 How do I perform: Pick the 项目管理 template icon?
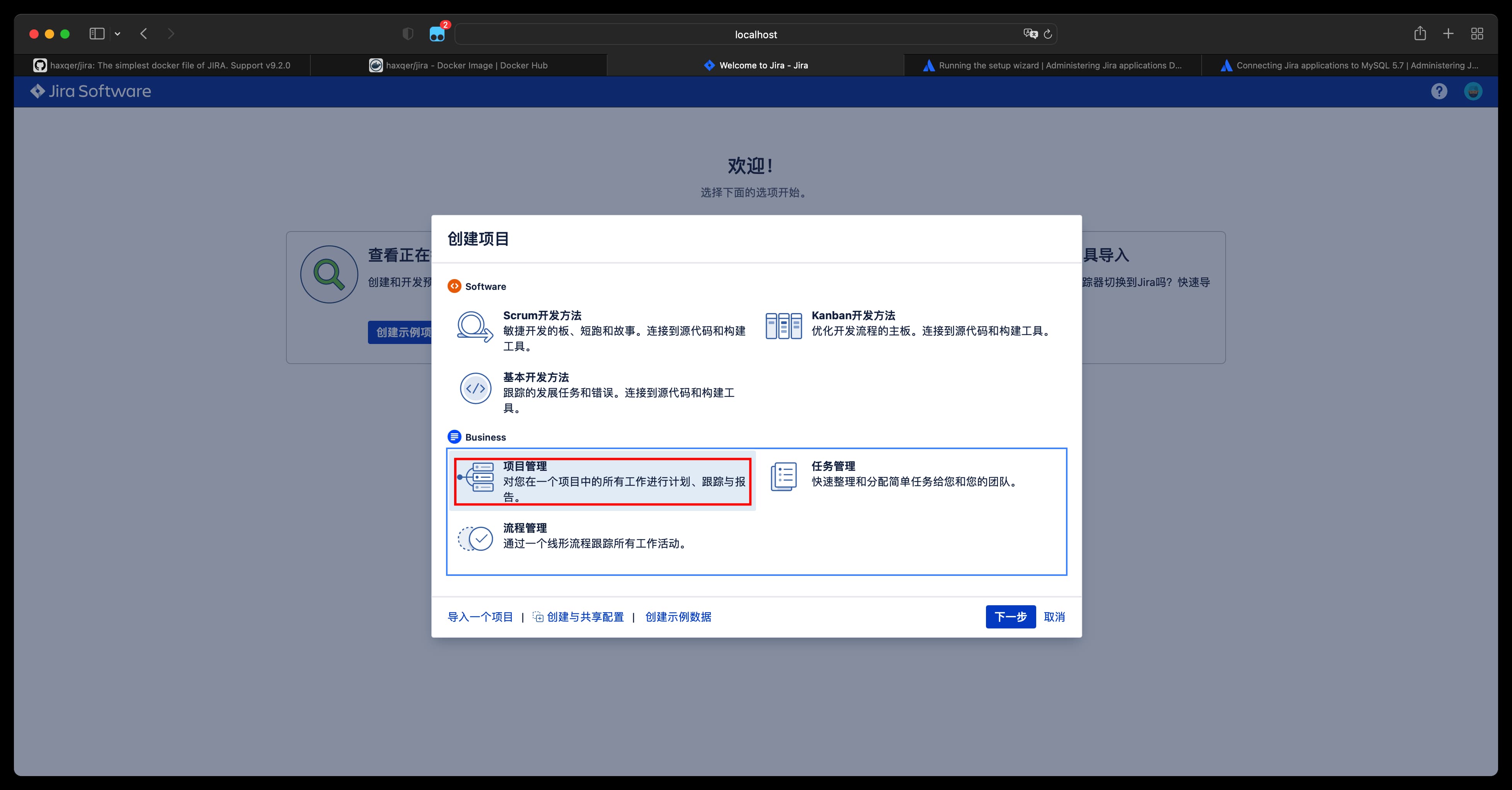[475, 477]
